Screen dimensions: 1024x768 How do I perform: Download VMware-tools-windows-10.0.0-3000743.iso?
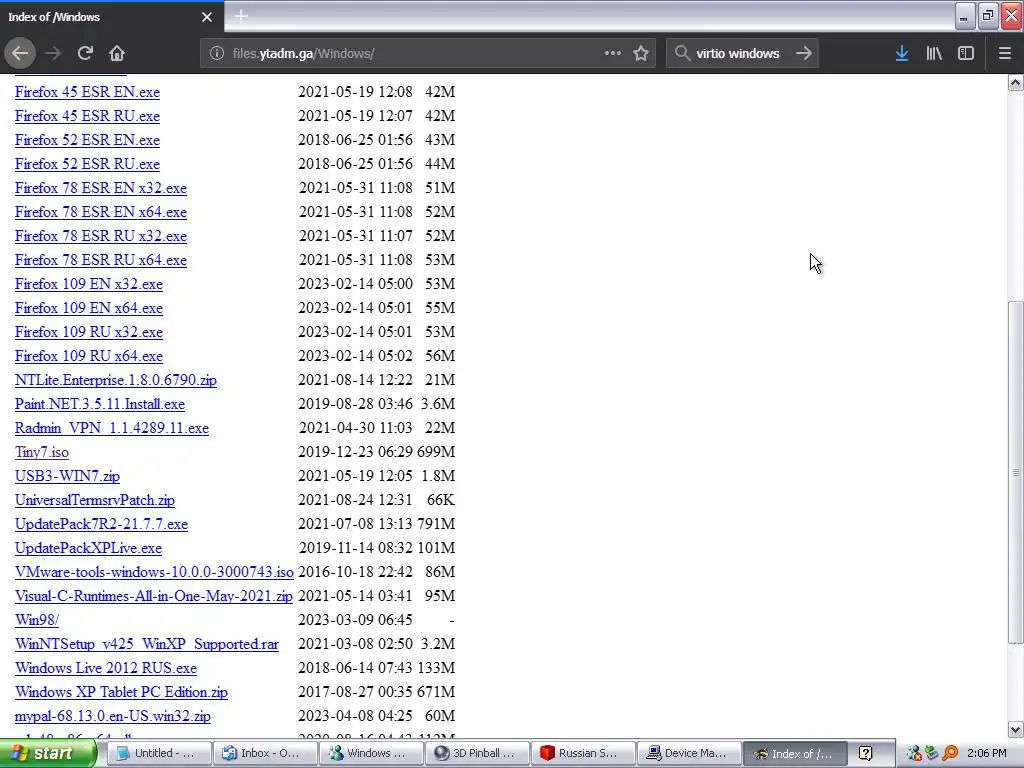tap(154, 572)
